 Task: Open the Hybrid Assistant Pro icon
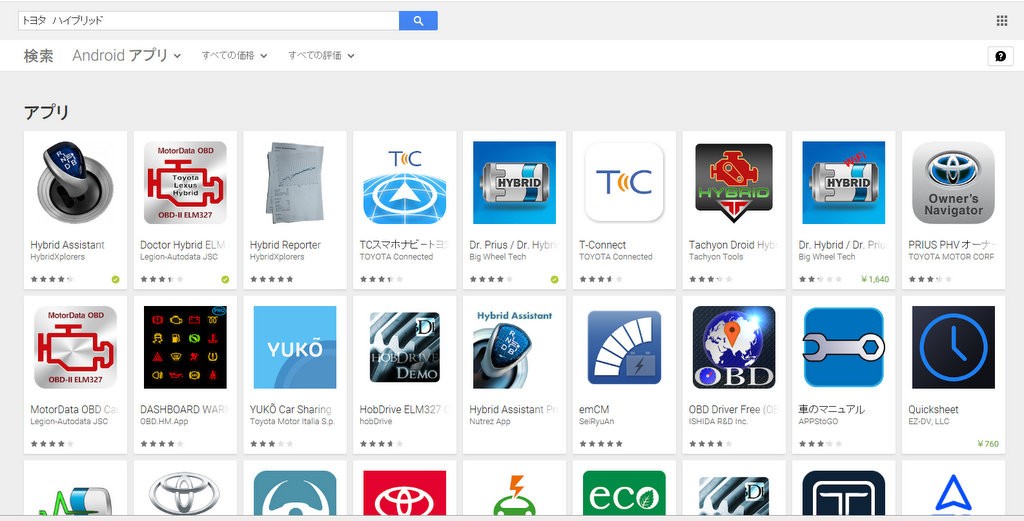514,347
